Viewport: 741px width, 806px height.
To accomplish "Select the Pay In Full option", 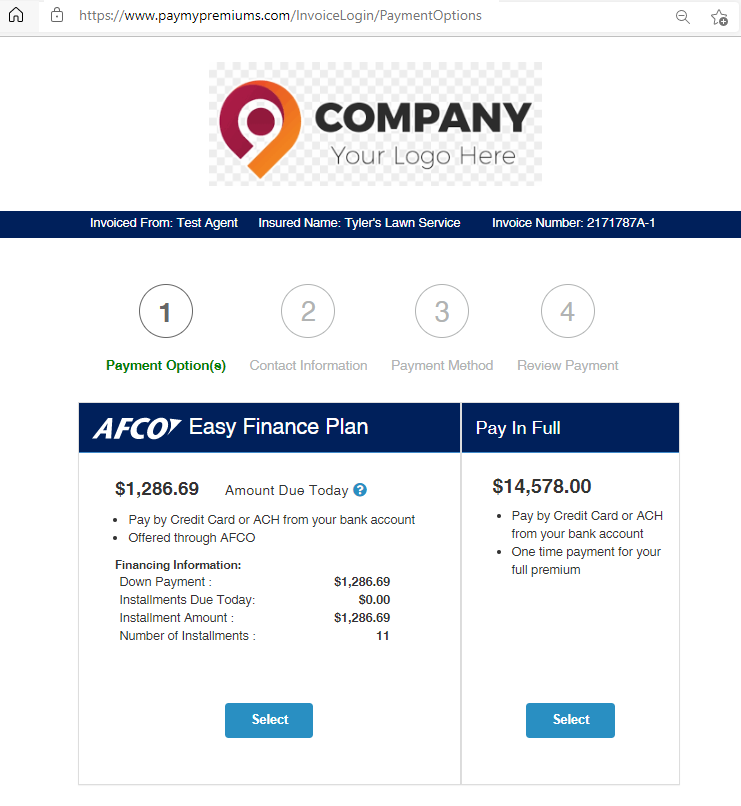I will [570, 720].
